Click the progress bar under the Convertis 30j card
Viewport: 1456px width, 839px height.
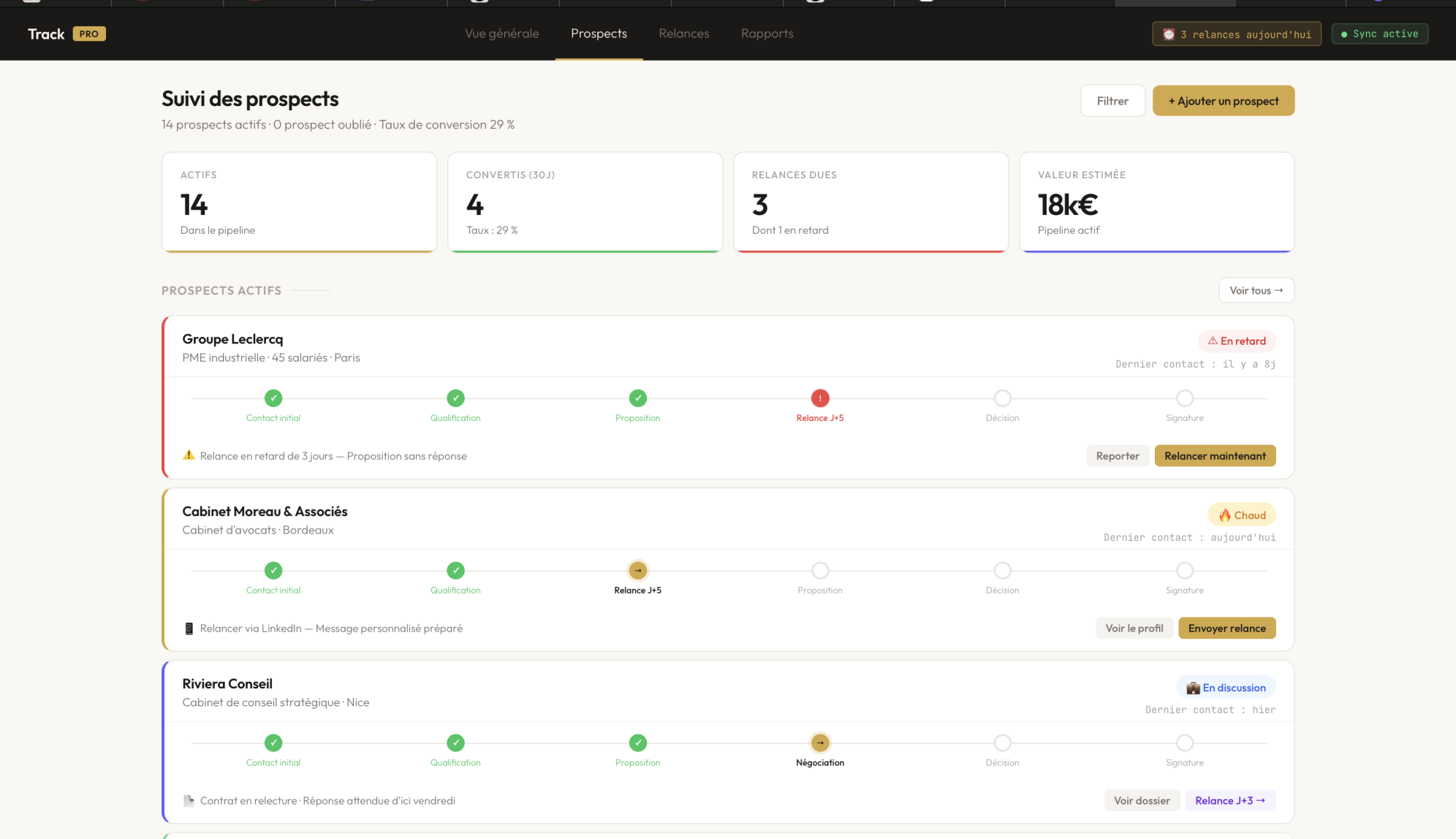tap(585, 250)
